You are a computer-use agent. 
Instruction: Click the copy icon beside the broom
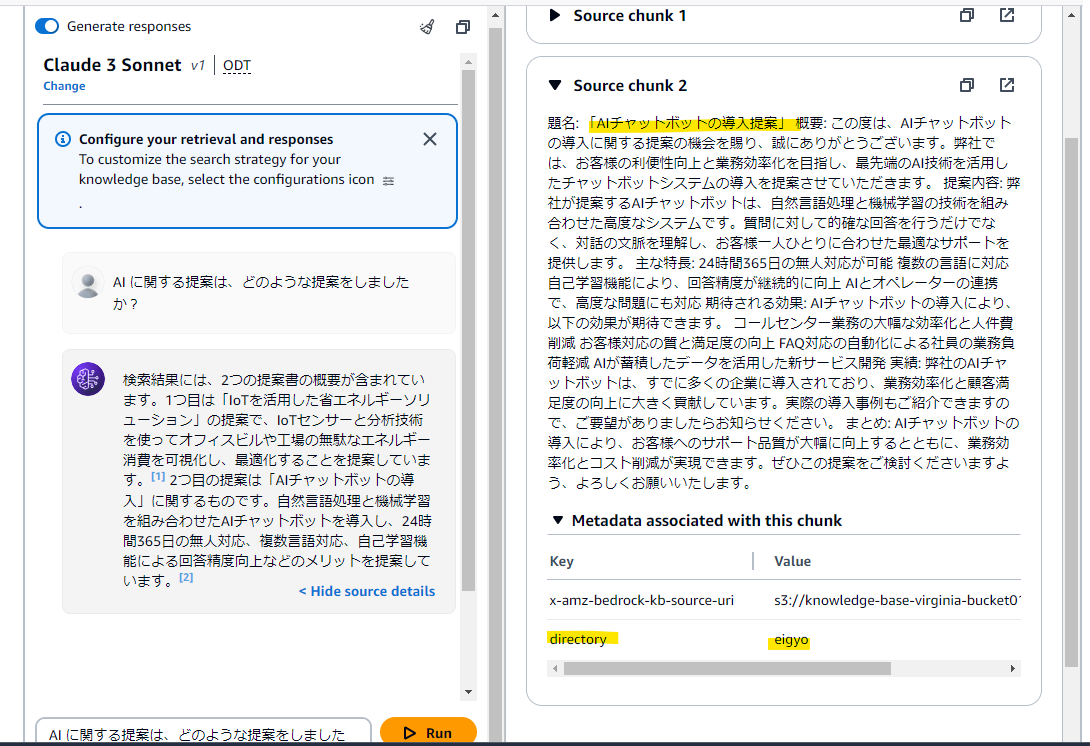pyautogui.click(x=463, y=27)
